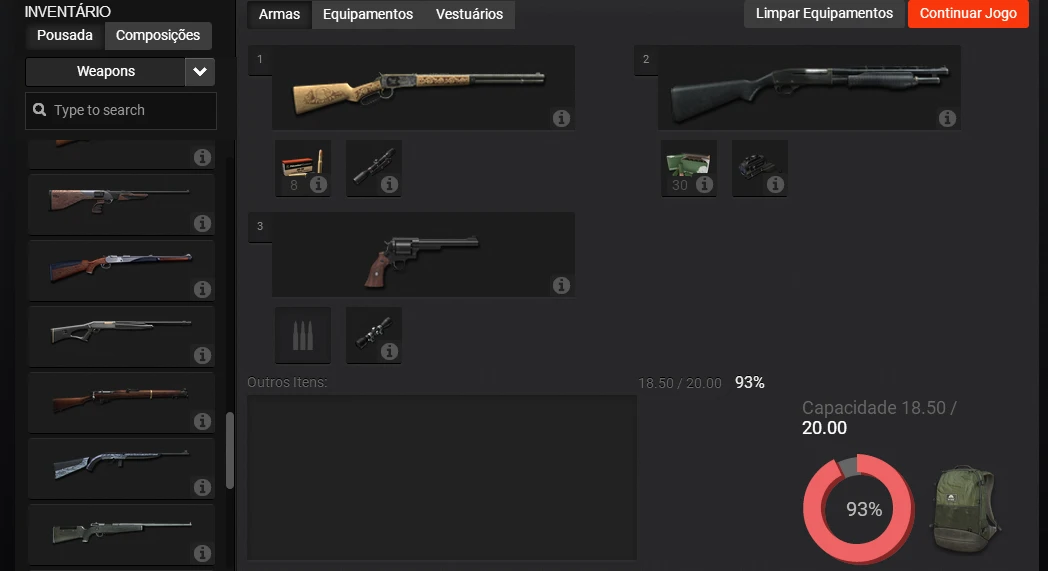Switch to the Equipamentos tab
The image size is (1048, 571).
[x=368, y=14]
